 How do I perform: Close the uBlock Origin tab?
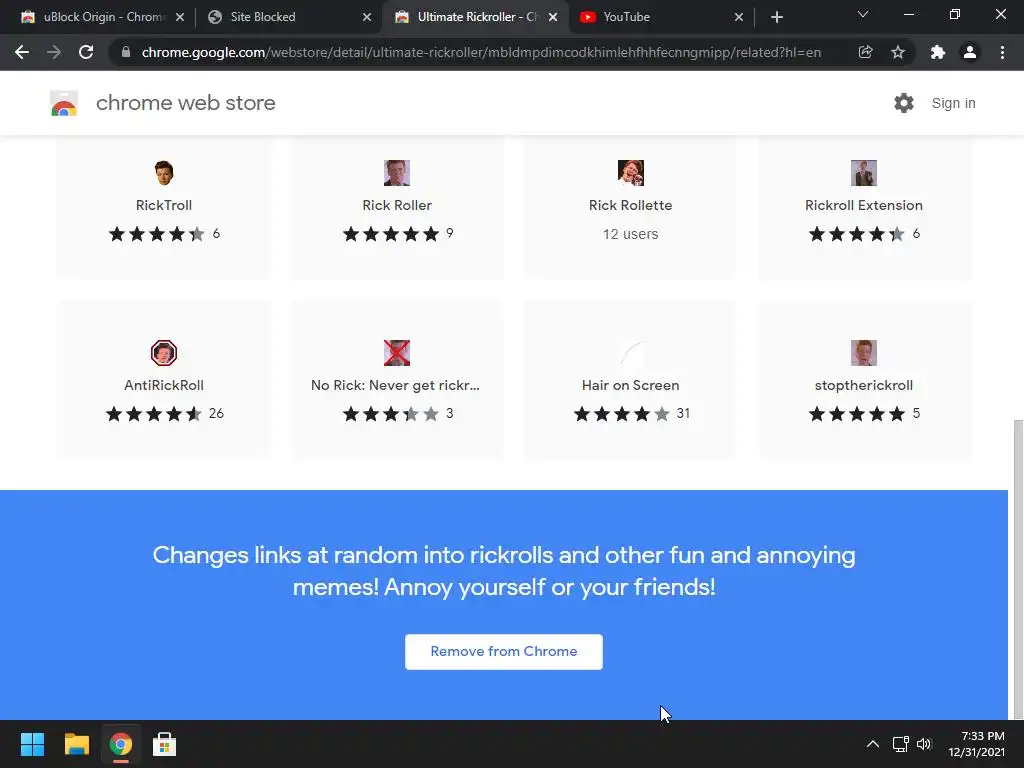[x=180, y=17]
